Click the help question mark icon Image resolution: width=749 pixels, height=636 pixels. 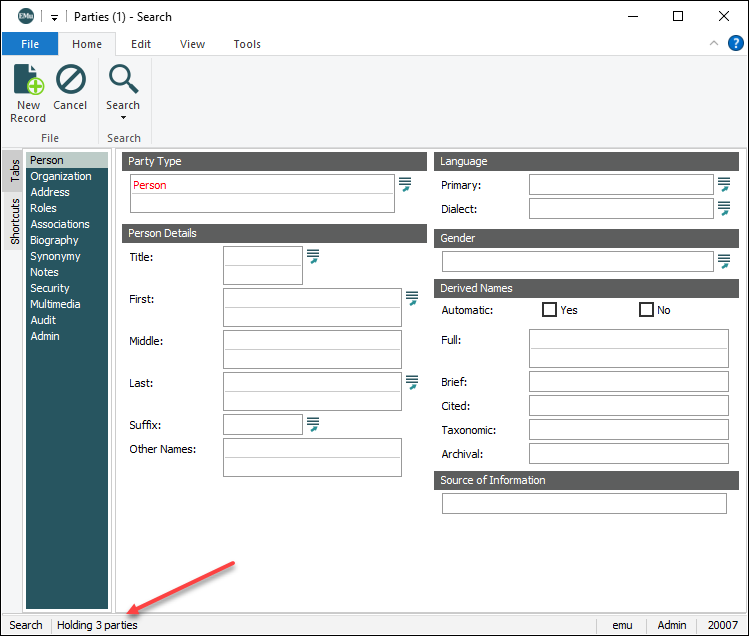[x=736, y=43]
